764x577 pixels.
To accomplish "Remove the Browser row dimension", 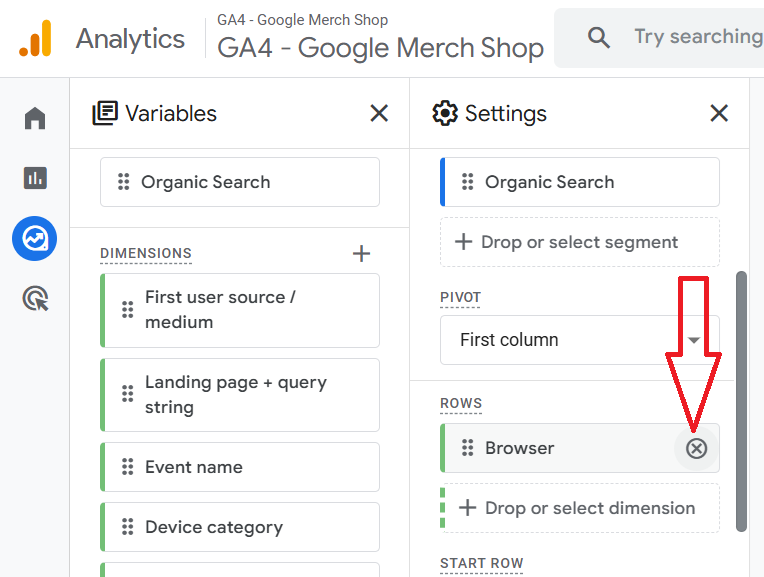I will 697,448.
